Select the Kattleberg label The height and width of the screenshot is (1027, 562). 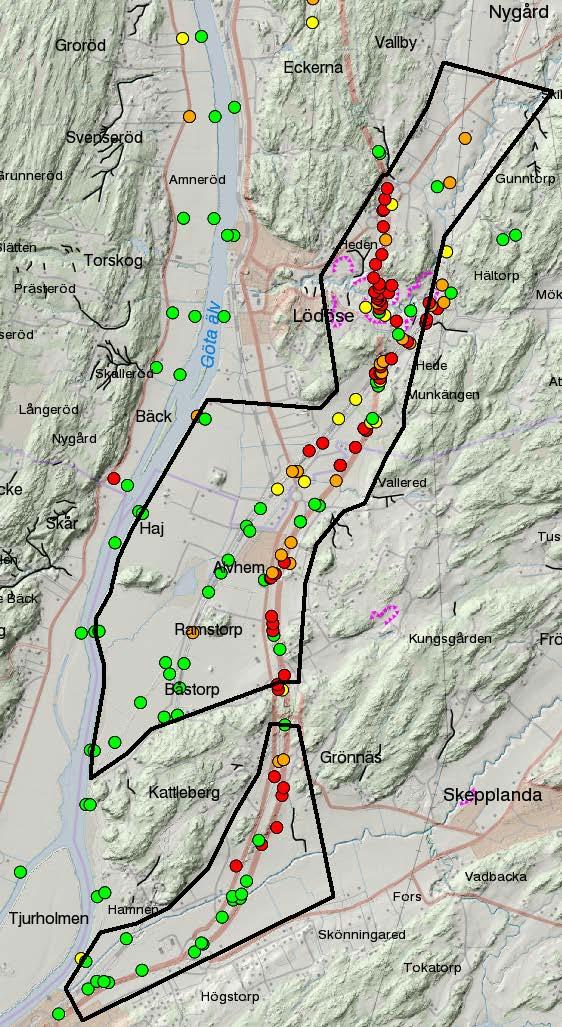[184, 793]
